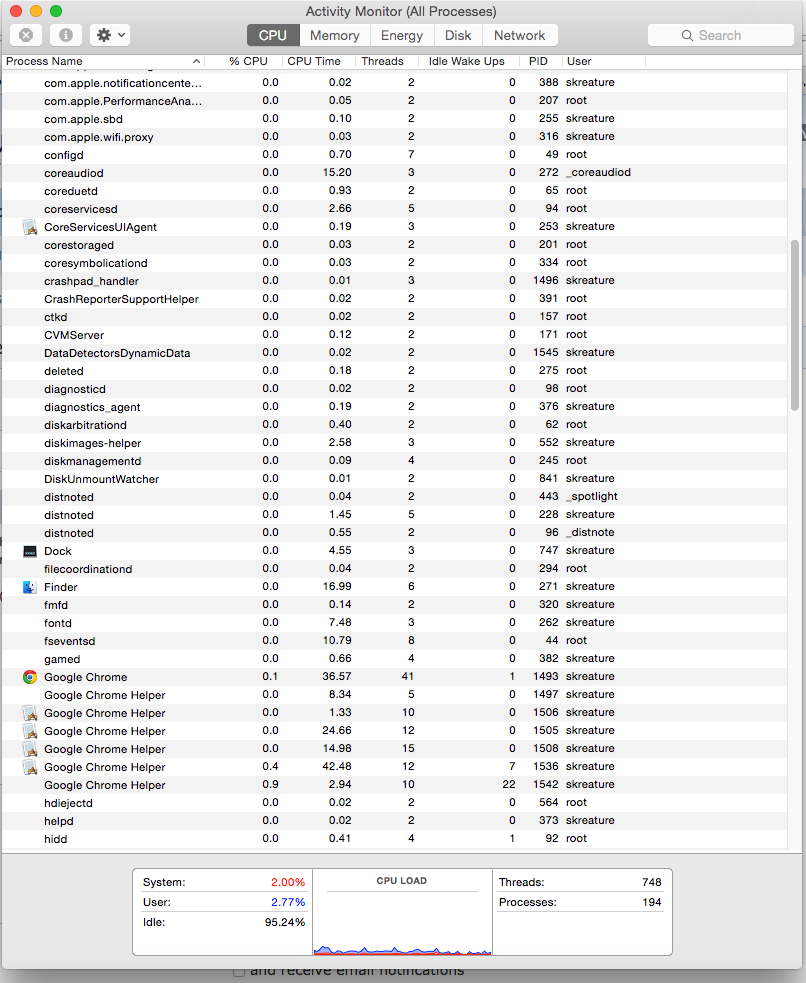Select distnoted owned by _spotlight
Image resolution: width=806 pixels, height=983 pixels.
click(x=395, y=497)
